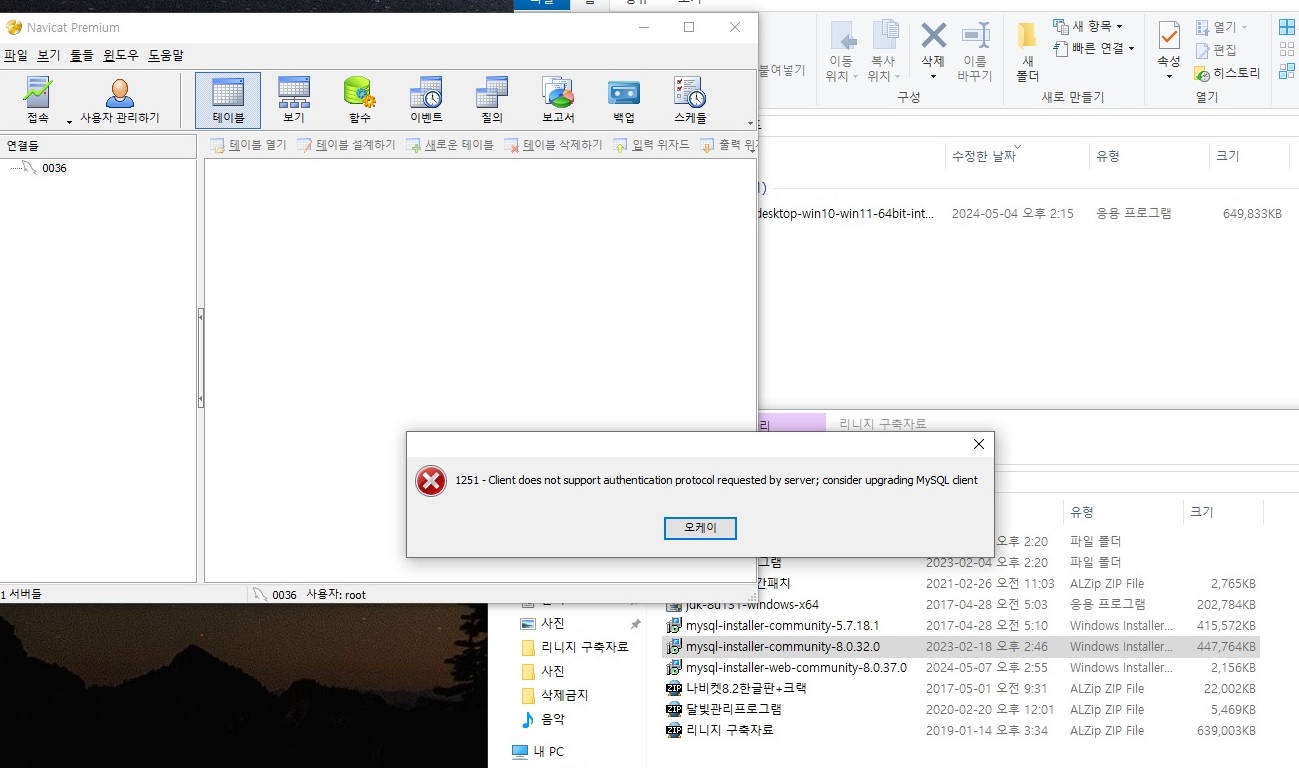Open 속성 properties in Explorer ribbon
The image size is (1299, 768).
pos(1168,44)
